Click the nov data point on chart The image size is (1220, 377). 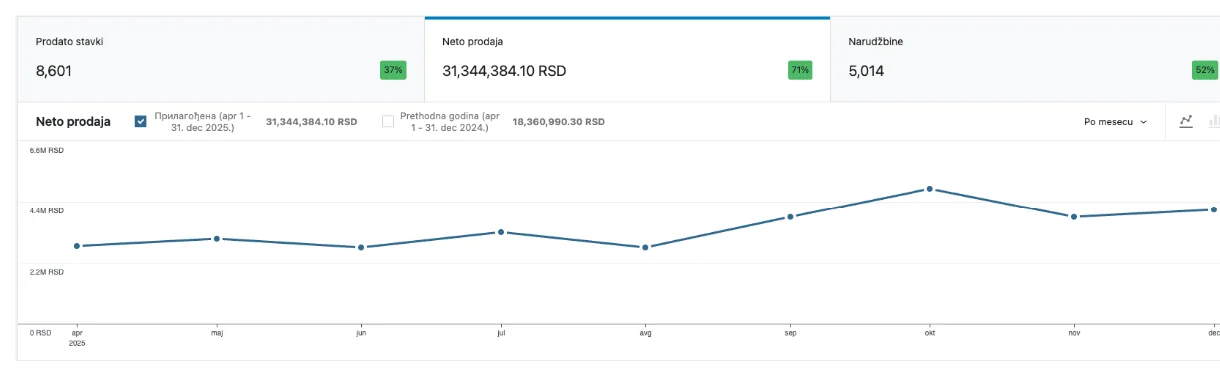[x=1073, y=216]
